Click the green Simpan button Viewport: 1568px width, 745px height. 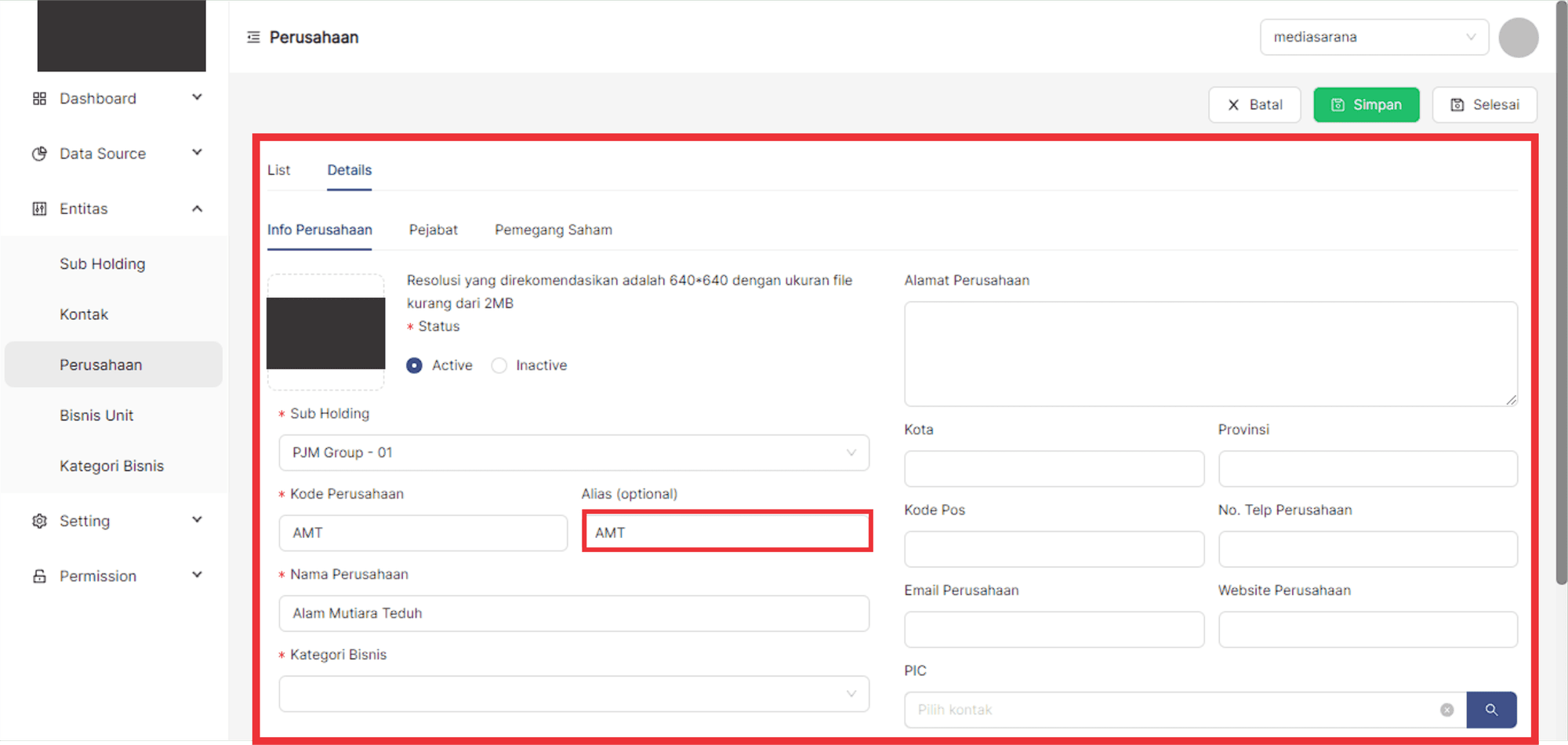pyautogui.click(x=1366, y=105)
